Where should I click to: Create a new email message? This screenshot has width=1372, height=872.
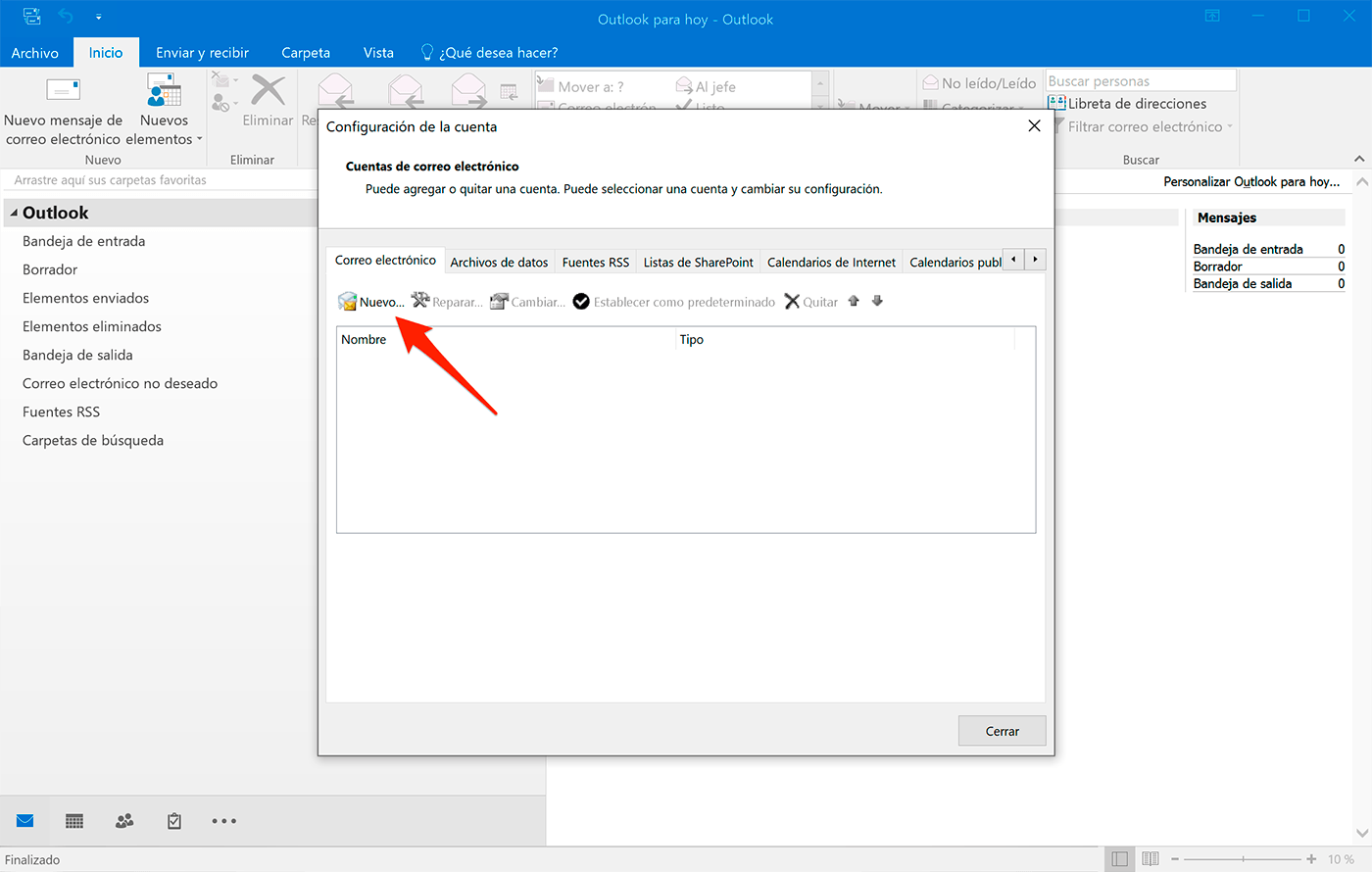[63, 110]
